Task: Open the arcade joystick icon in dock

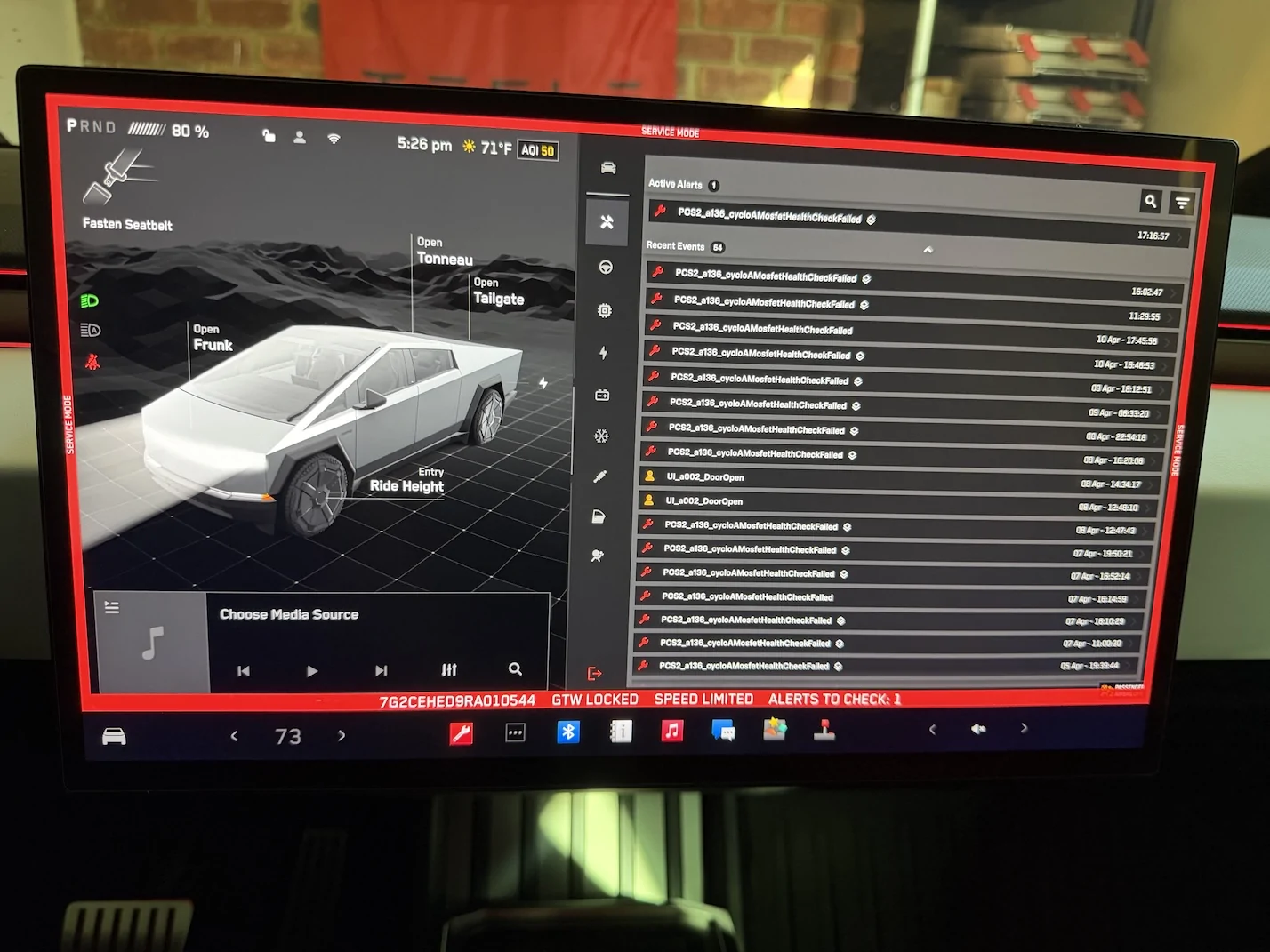Action: tap(824, 730)
